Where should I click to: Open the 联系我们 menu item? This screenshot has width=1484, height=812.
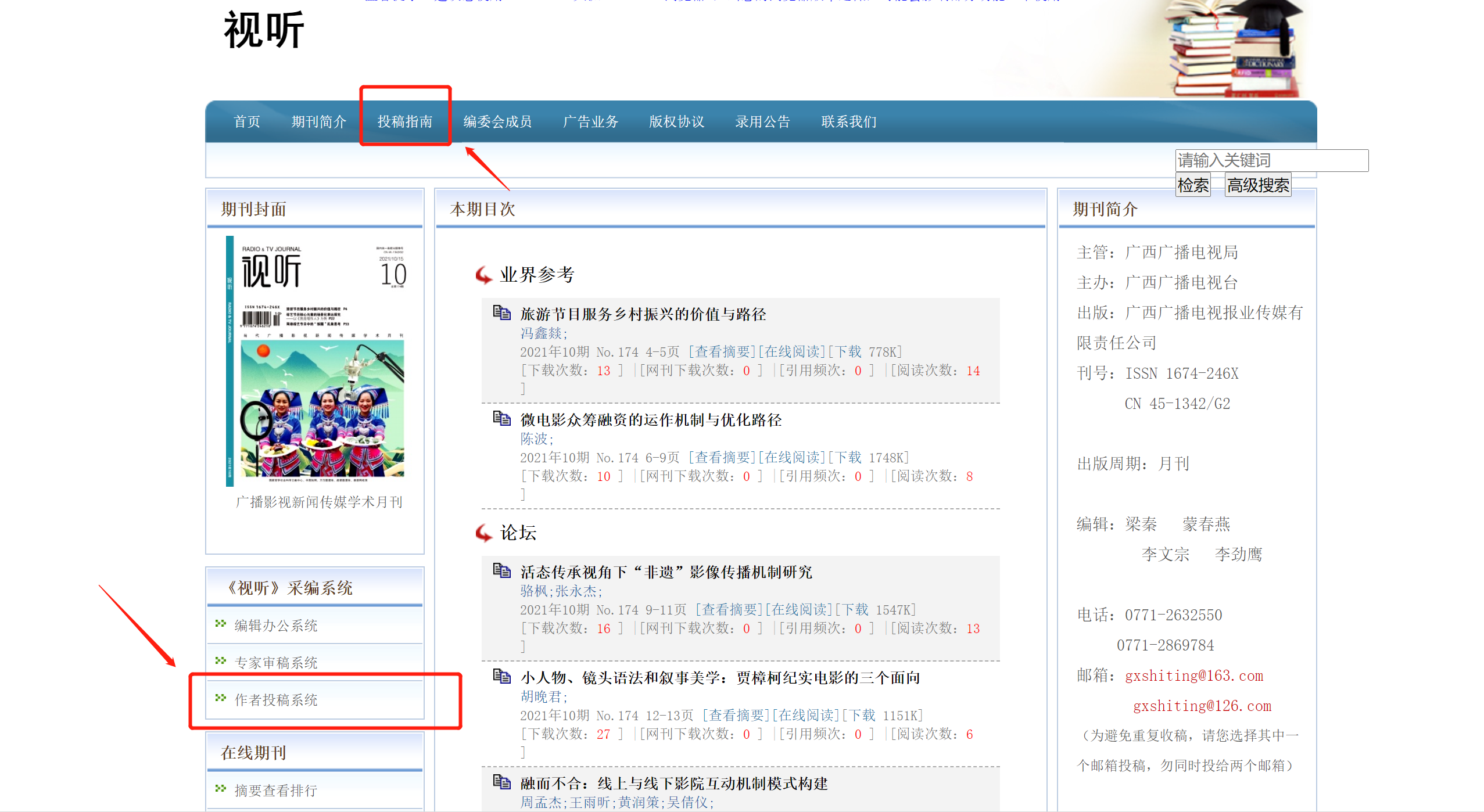point(849,121)
